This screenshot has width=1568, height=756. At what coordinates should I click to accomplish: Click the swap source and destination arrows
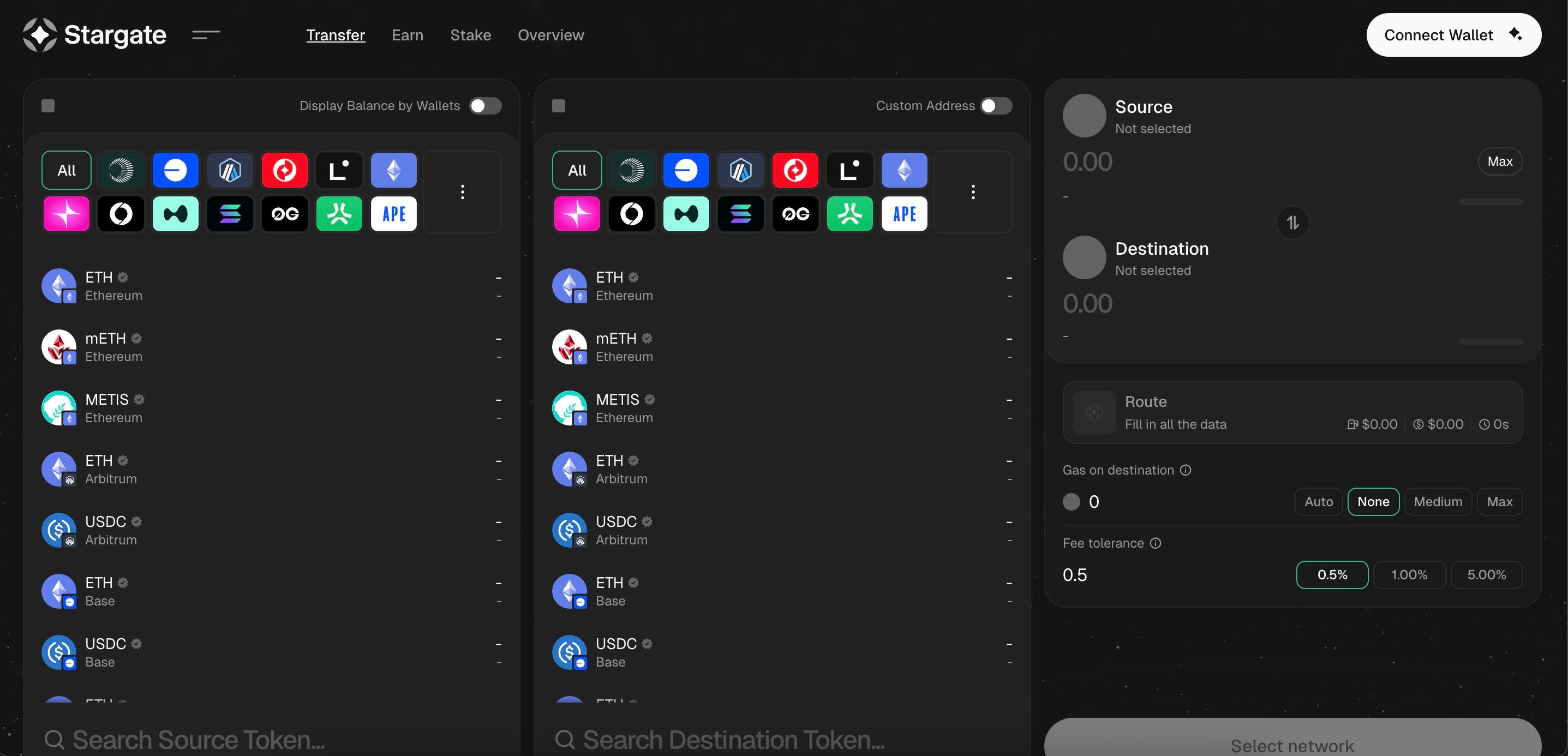[x=1292, y=223]
